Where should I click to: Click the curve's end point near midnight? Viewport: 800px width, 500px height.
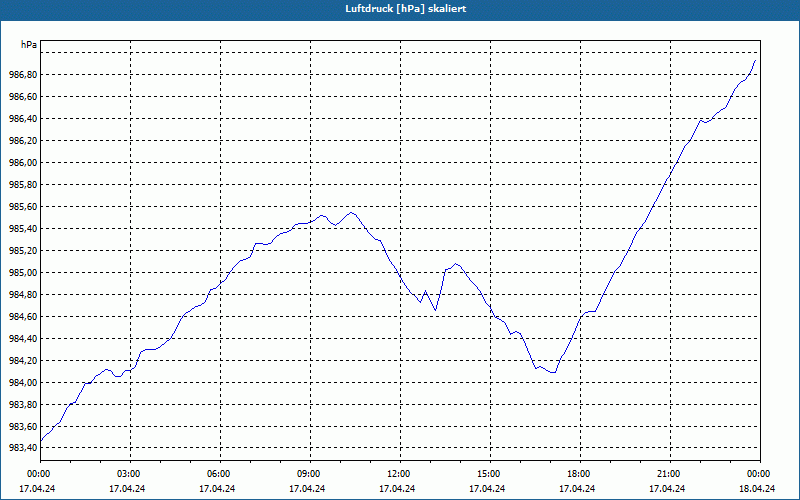(755, 61)
